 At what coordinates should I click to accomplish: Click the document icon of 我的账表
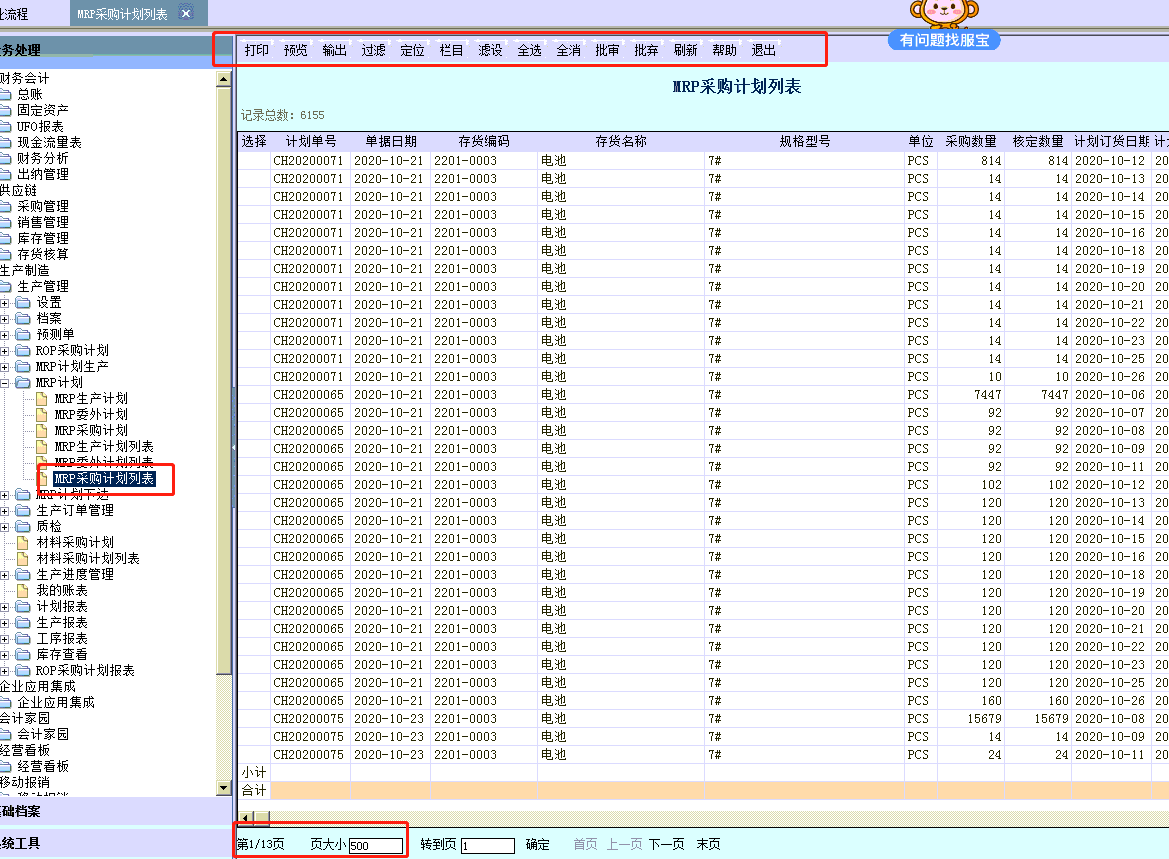[x=23, y=591]
